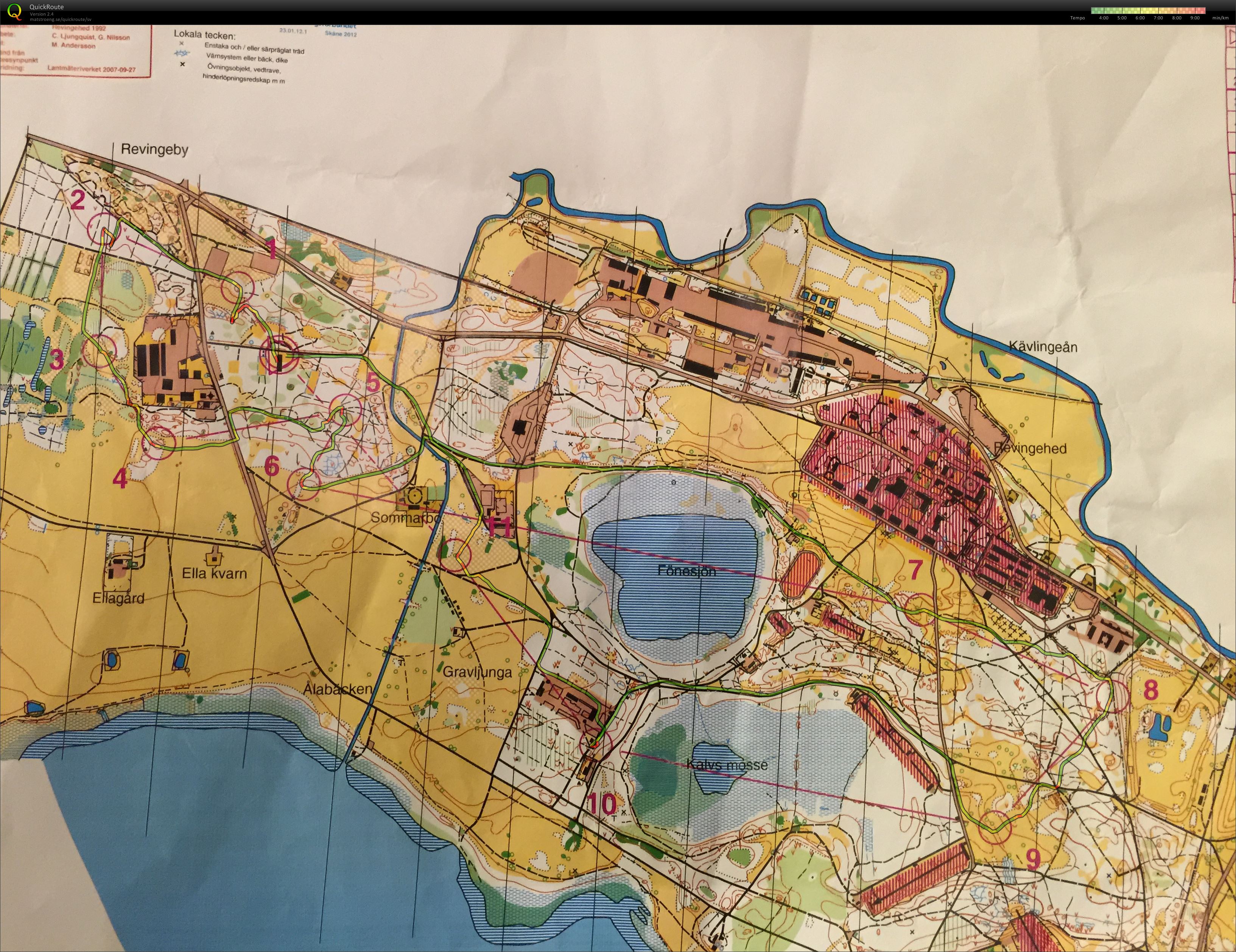Click the 9:00 pace label
The height and width of the screenshot is (952, 1236).
[1195, 18]
